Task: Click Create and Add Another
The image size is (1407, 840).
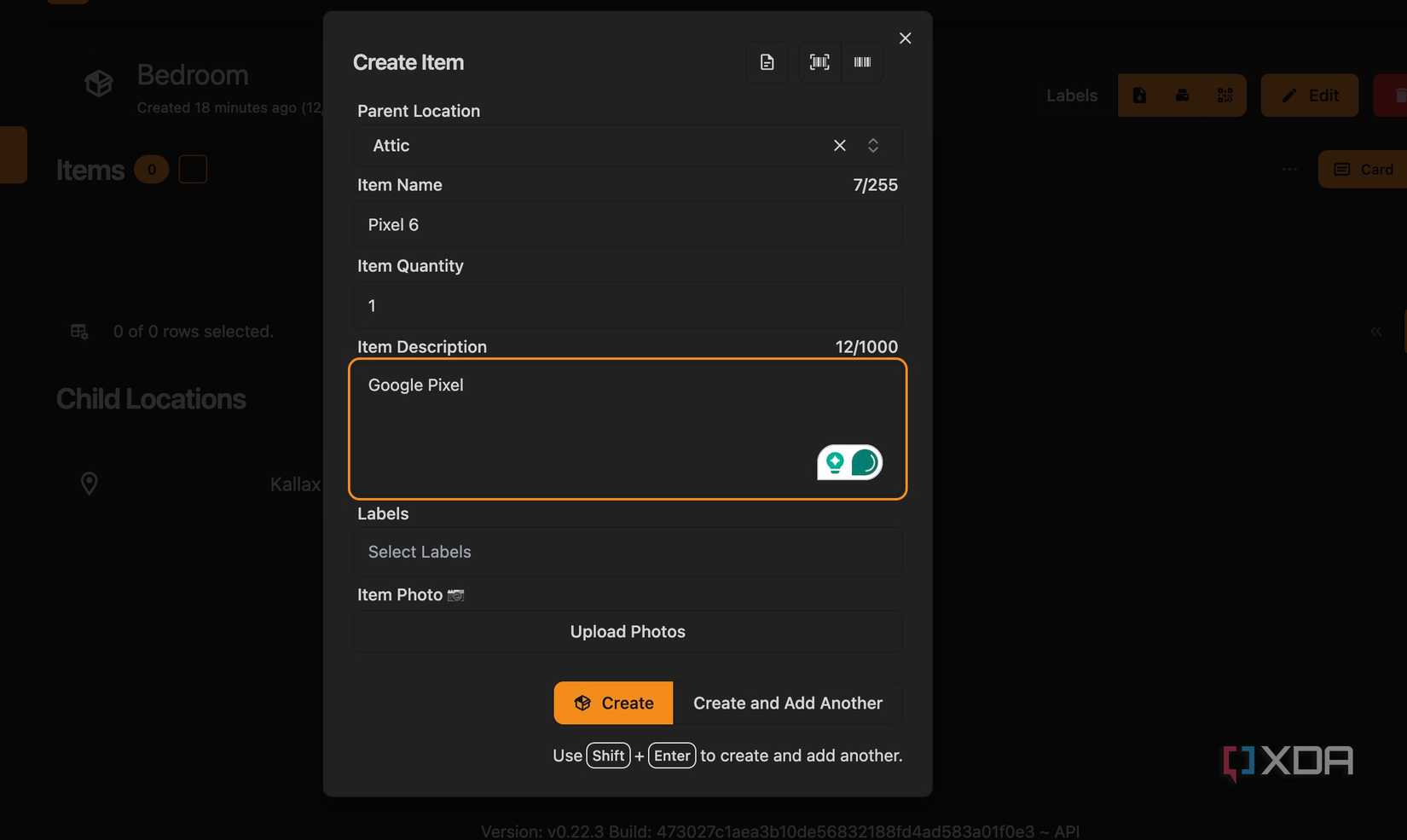Action: [x=787, y=703]
